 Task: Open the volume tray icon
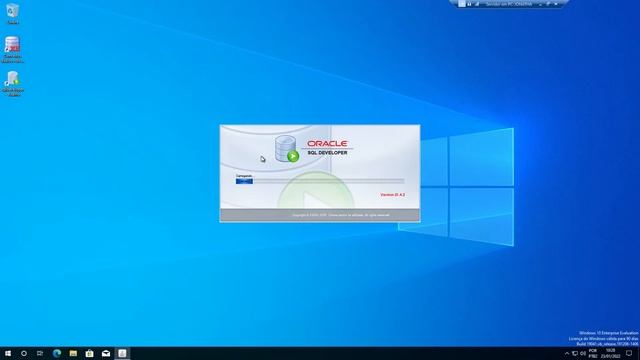pos(583,353)
